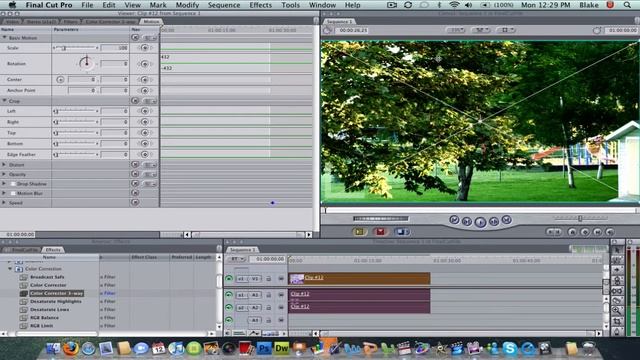Reset Basic Motion parameters with red X

[135, 37]
